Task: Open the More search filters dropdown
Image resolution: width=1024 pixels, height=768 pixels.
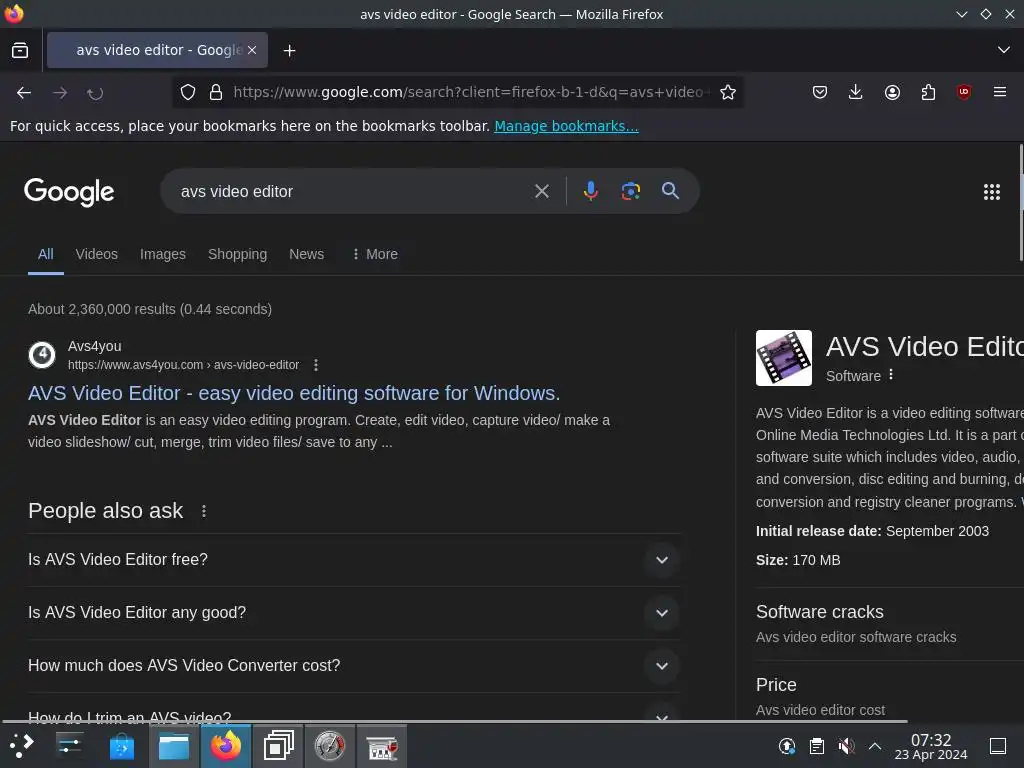Action: [x=375, y=254]
